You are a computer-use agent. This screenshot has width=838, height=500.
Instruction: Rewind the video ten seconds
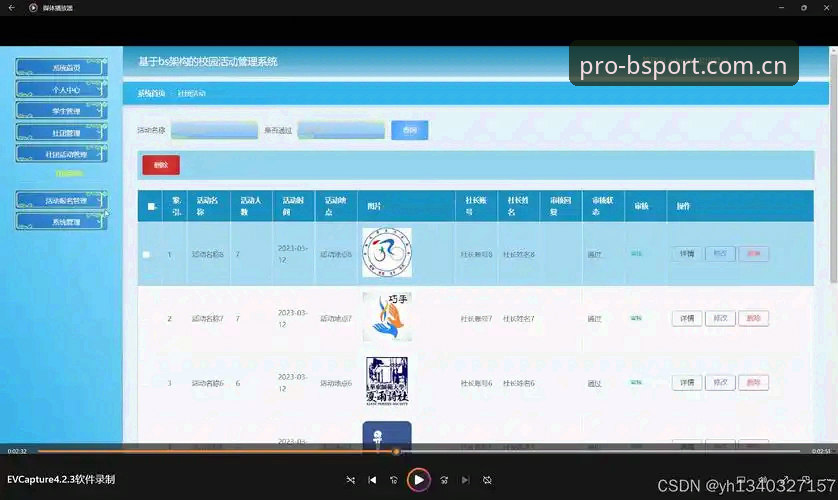(x=394, y=480)
